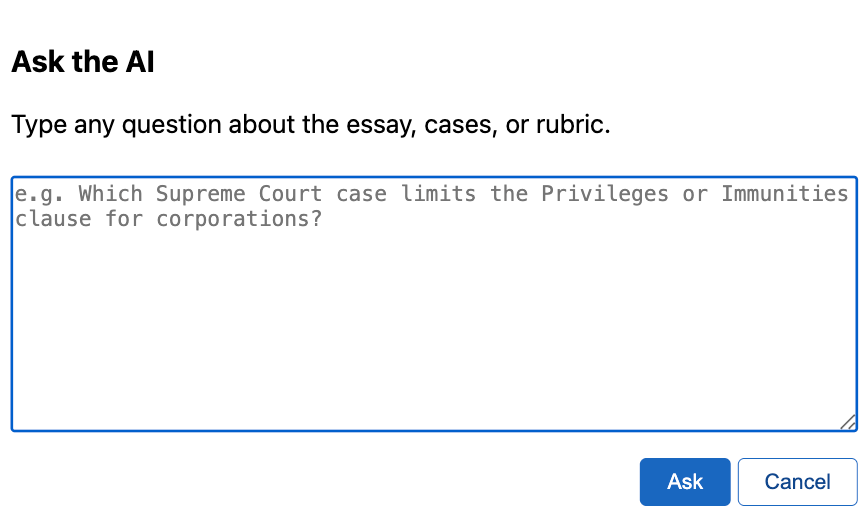This screenshot has height=527, width=868.
Task: Click the 'Ask the AI' heading
Action: tap(83, 61)
